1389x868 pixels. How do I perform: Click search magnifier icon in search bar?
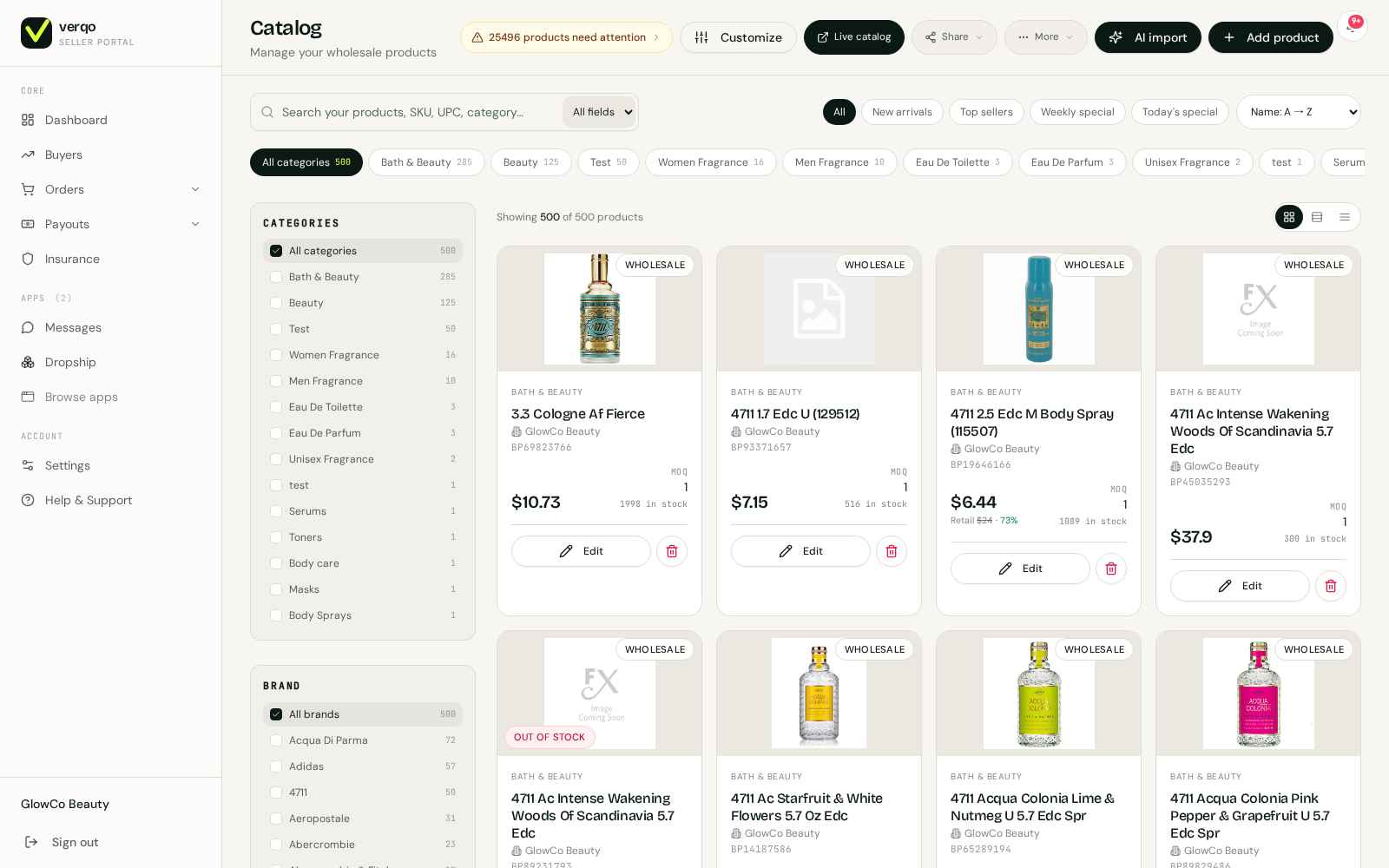click(267, 112)
